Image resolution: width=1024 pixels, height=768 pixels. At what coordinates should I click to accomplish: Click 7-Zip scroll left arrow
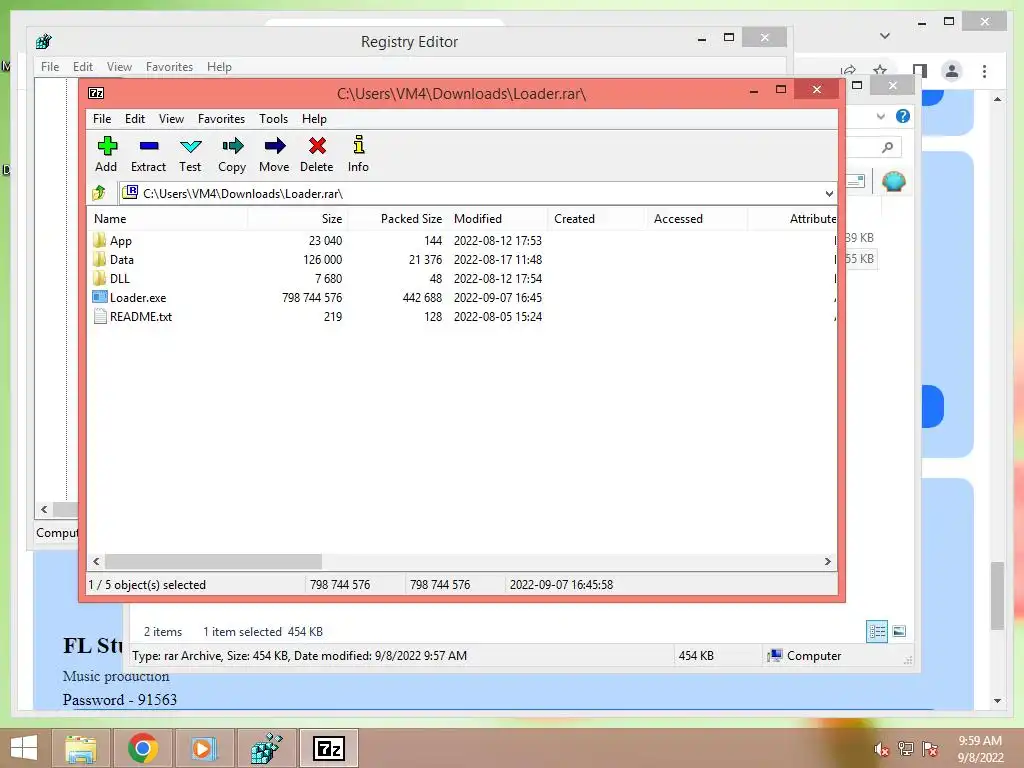coord(97,562)
